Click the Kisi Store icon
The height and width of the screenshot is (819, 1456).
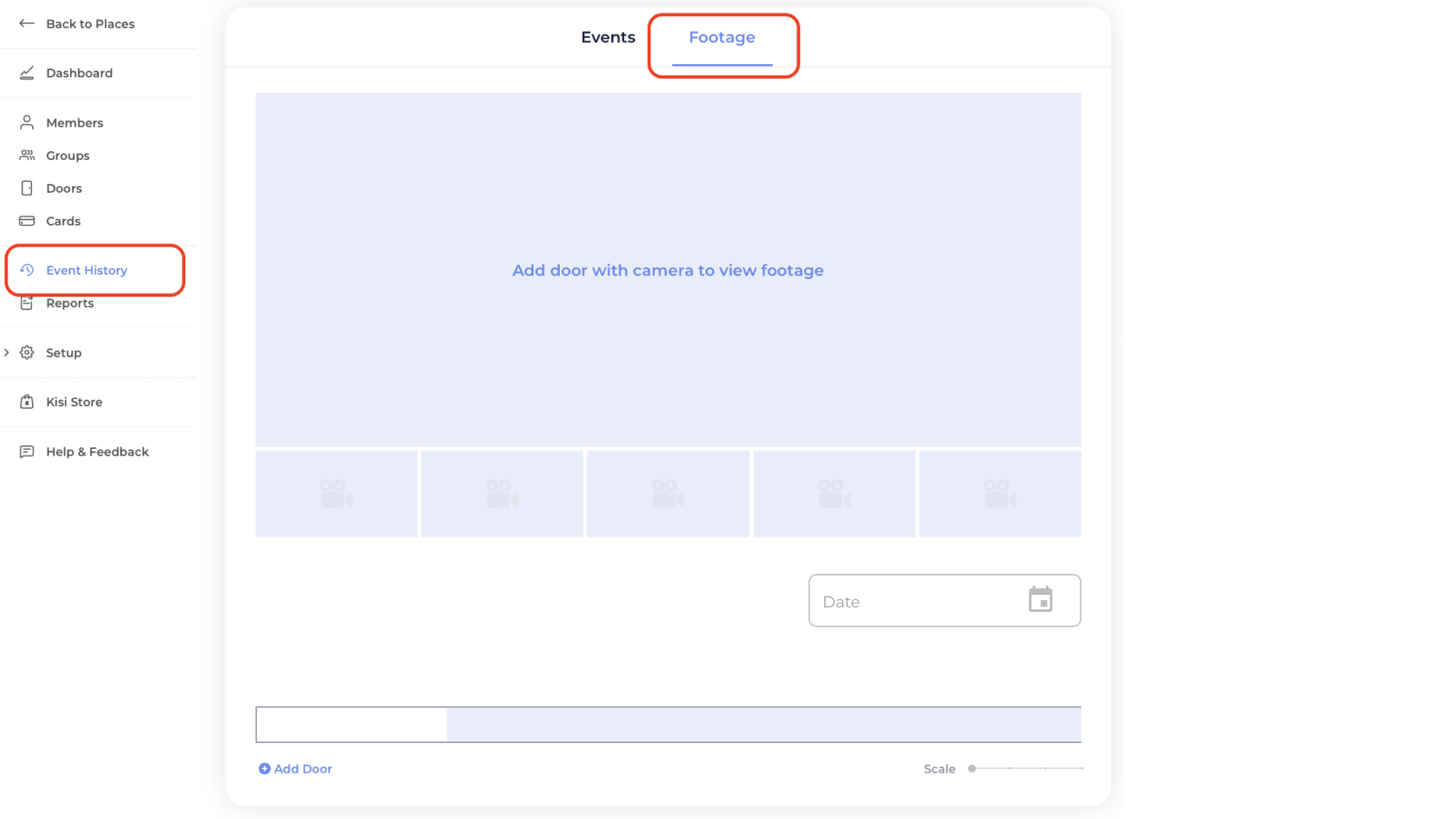[x=26, y=401]
